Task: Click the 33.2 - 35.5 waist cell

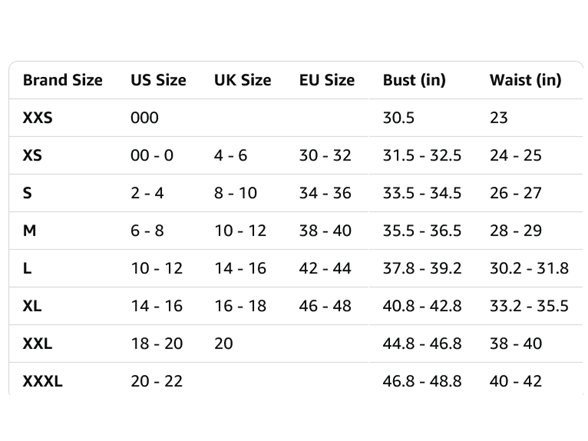Action: click(529, 306)
